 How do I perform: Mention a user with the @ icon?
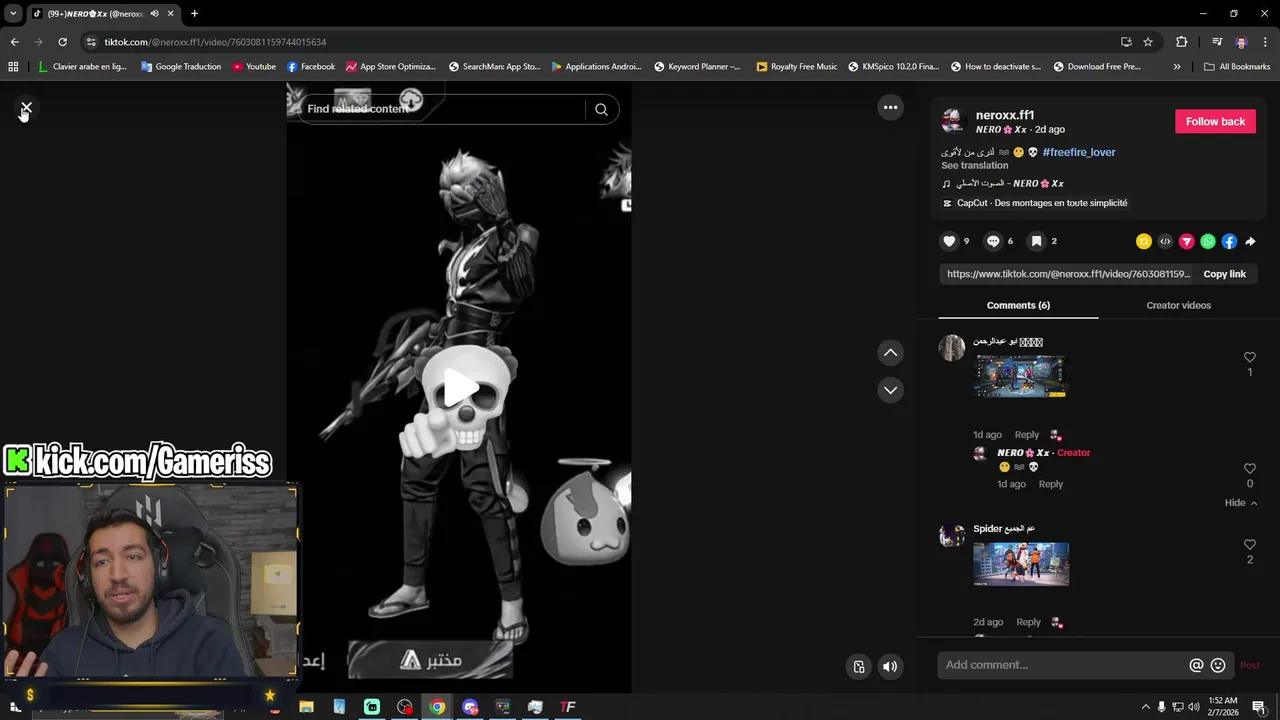pos(1196,665)
